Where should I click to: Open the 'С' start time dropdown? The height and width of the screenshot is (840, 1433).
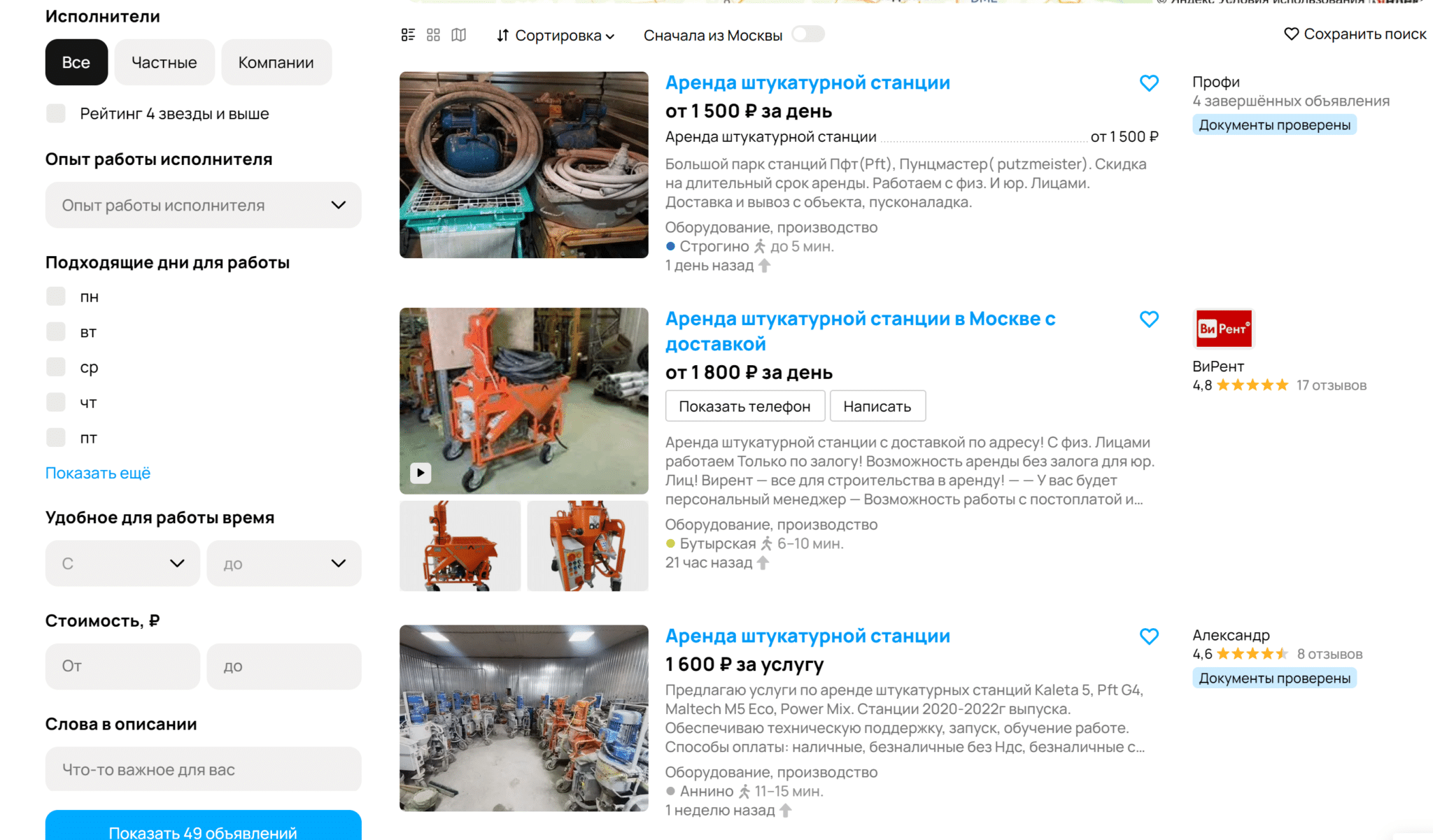coord(122,563)
